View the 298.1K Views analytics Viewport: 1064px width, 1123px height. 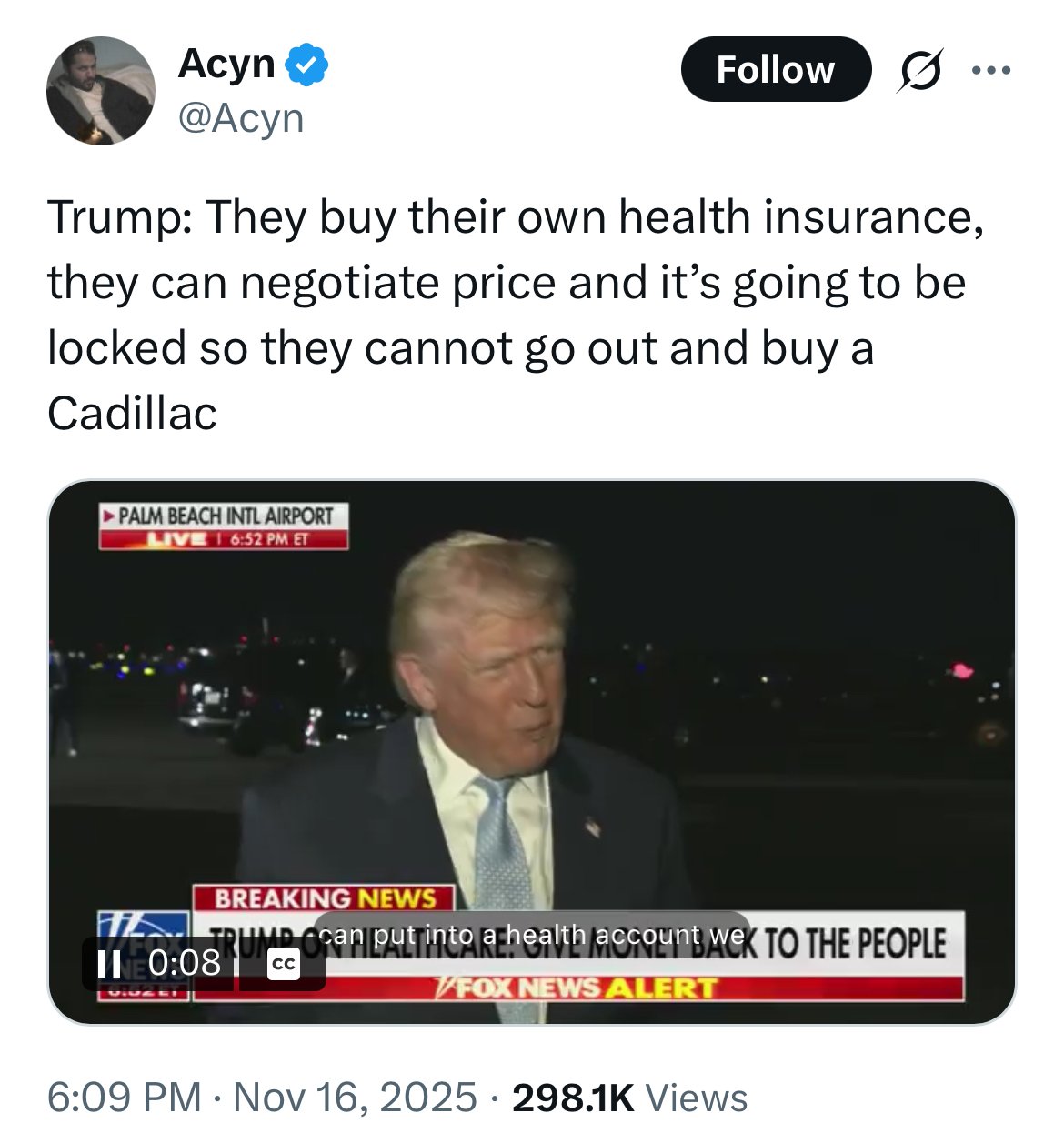tap(629, 1097)
